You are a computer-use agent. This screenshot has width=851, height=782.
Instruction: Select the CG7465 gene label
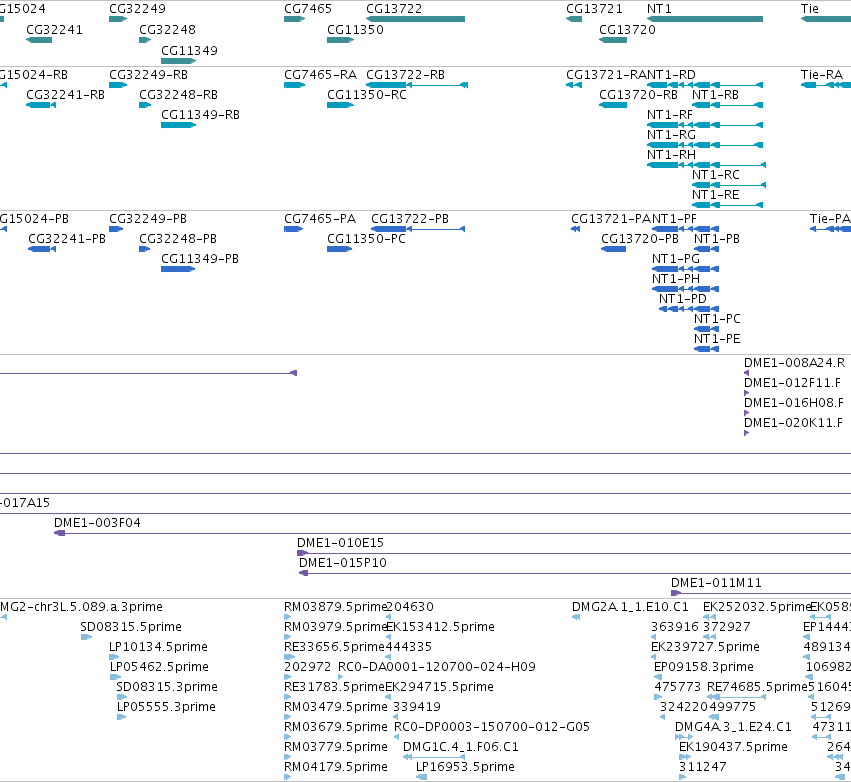tap(308, 9)
